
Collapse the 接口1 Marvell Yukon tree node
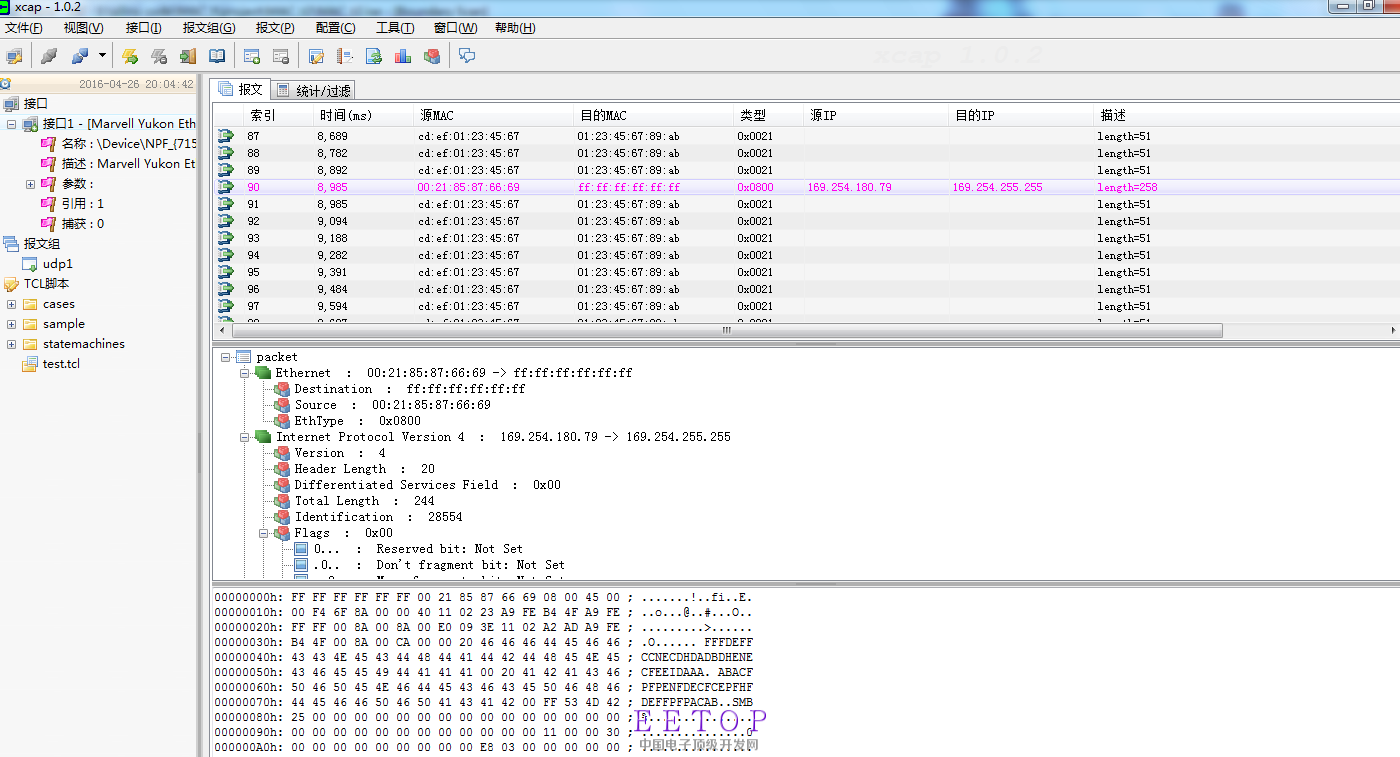click(11, 124)
